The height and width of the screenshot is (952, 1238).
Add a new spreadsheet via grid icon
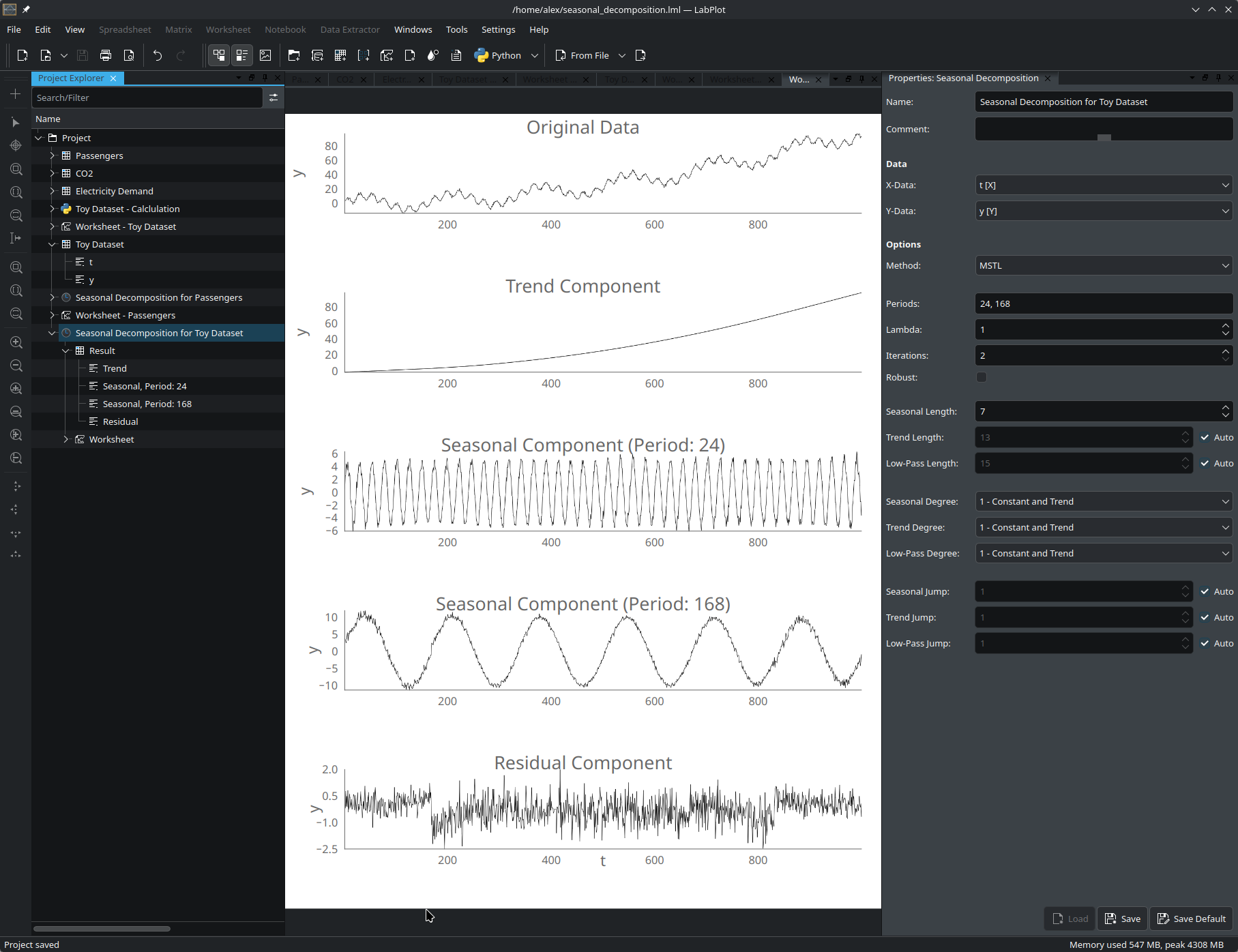pyautogui.click(x=340, y=55)
